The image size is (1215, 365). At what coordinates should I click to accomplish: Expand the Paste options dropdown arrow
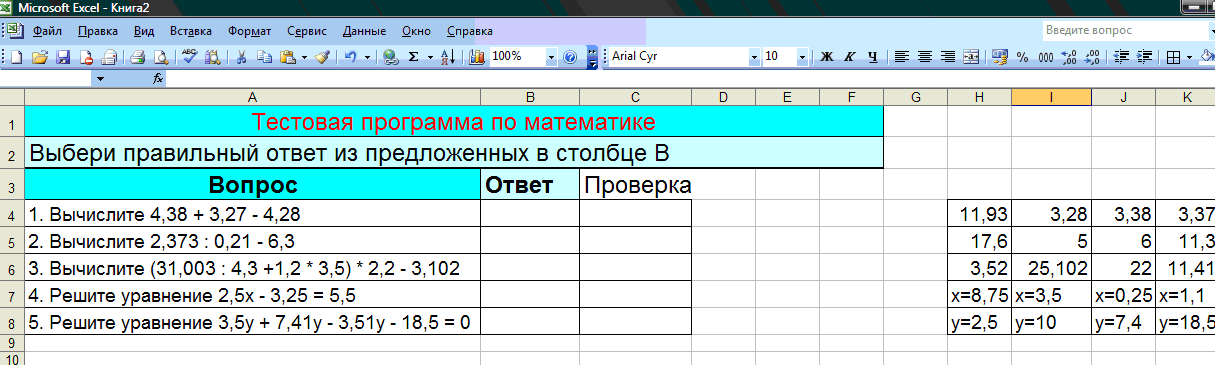tap(304, 57)
